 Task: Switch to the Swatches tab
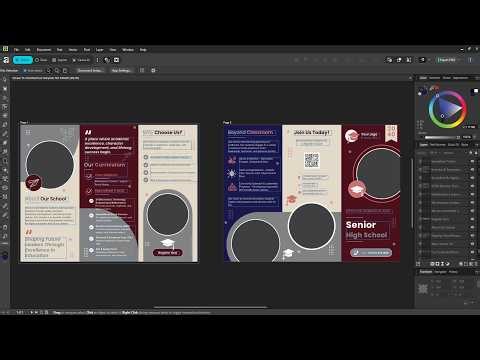(435, 78)
